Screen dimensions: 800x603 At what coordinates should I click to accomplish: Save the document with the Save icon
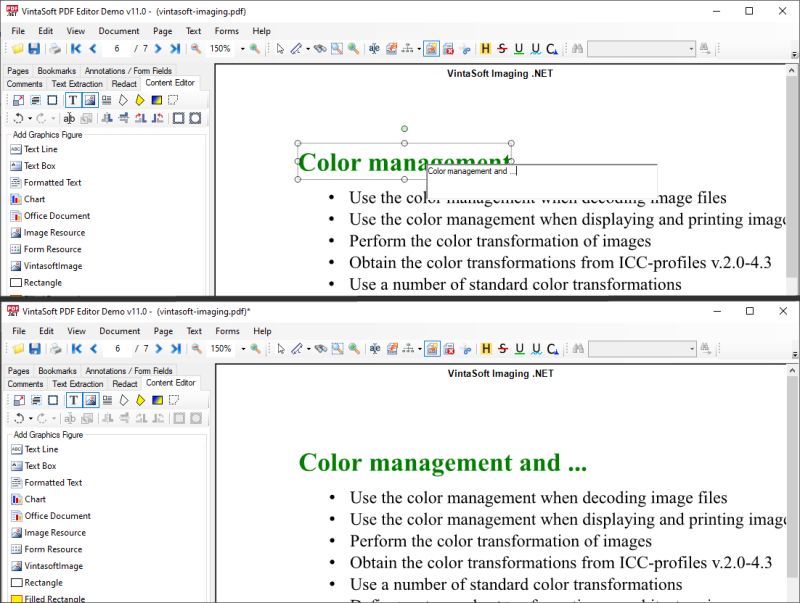pos(33,48)
